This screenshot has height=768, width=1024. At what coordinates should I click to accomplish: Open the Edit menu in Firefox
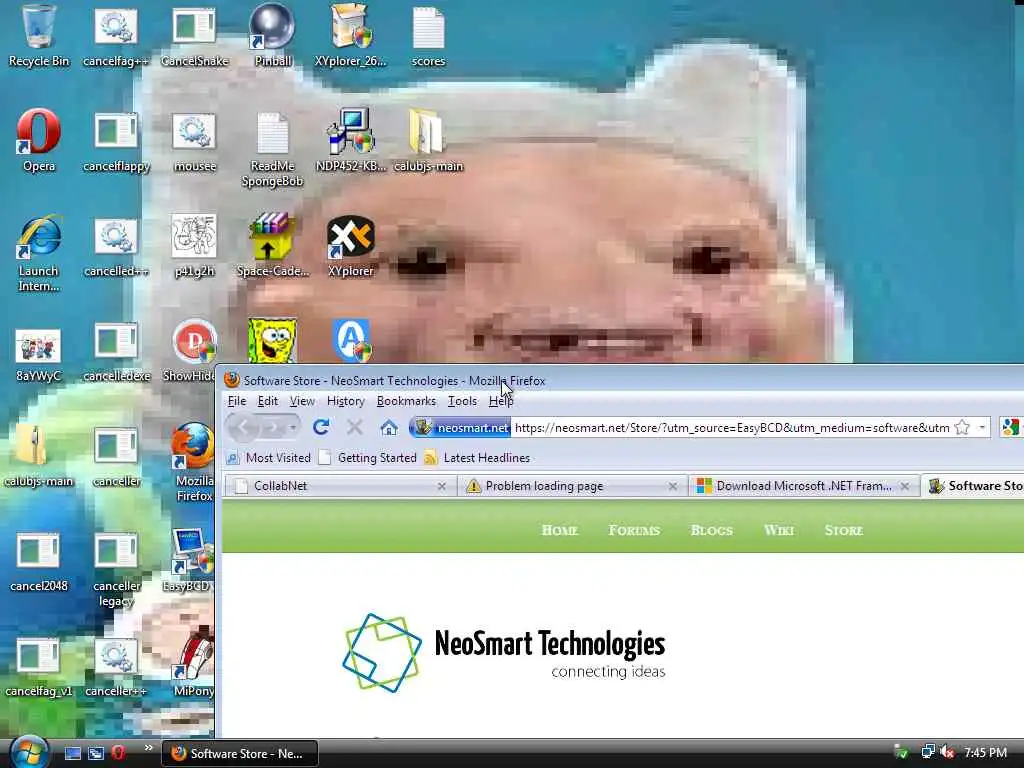268,401
